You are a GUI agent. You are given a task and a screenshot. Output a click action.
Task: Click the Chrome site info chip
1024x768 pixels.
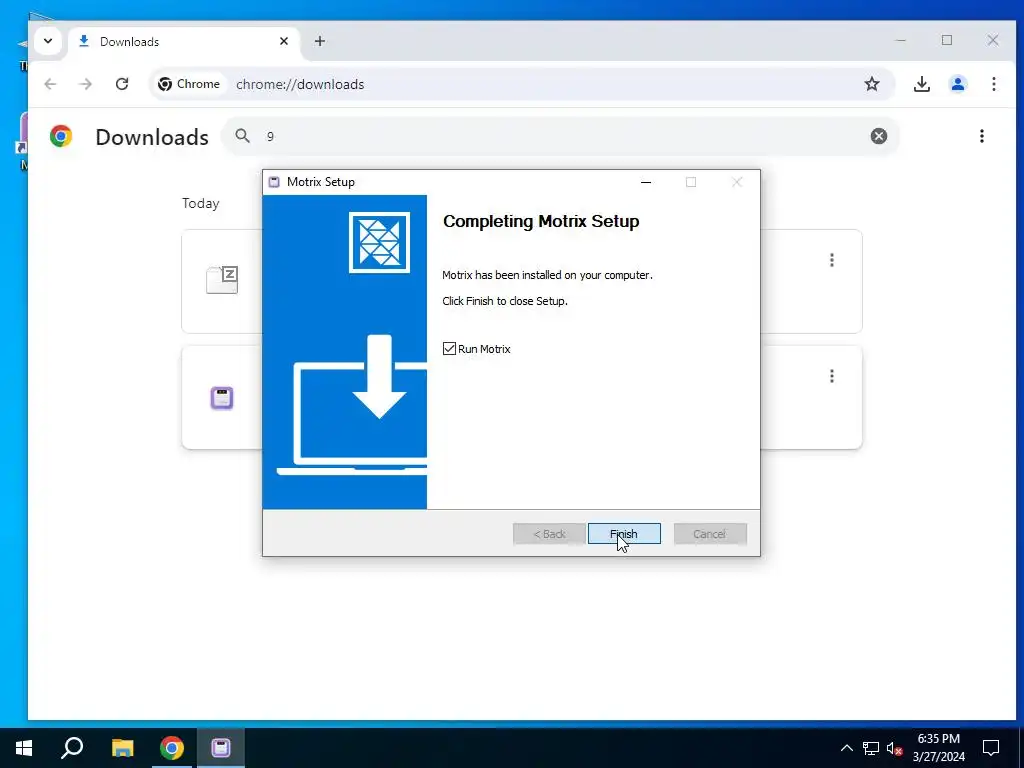pyautogui.click(x=189, y=84)
